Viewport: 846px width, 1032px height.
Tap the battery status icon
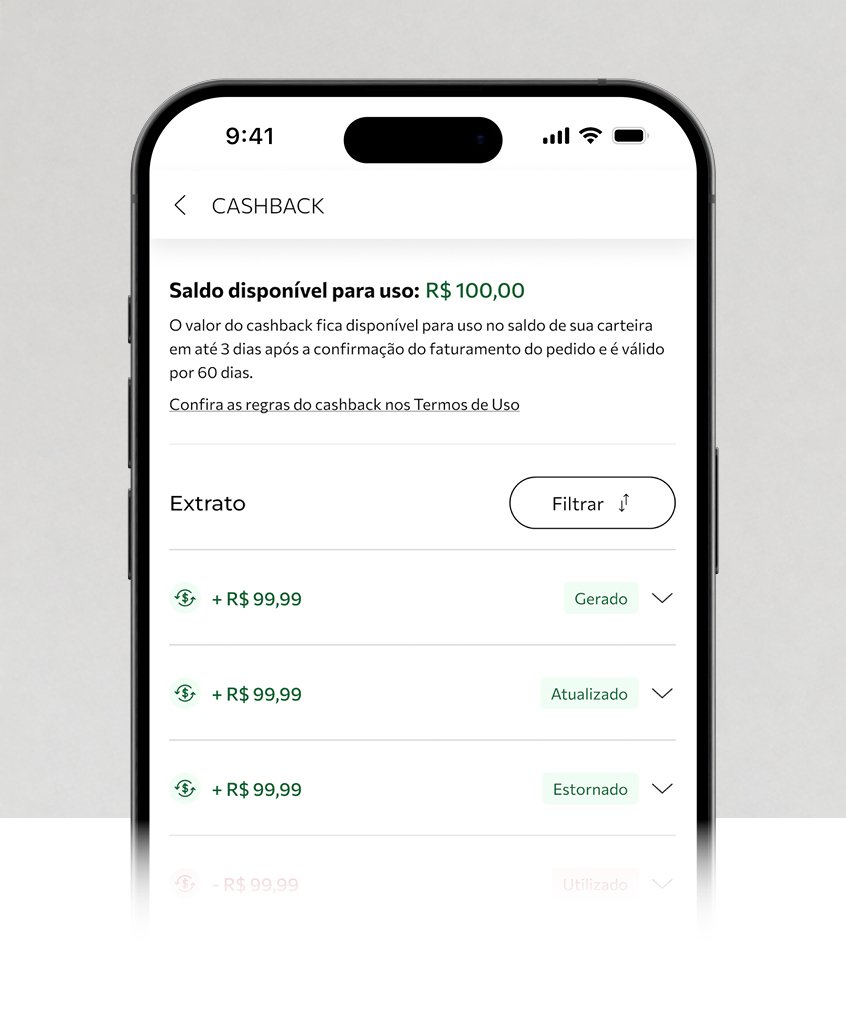[630, 136]
